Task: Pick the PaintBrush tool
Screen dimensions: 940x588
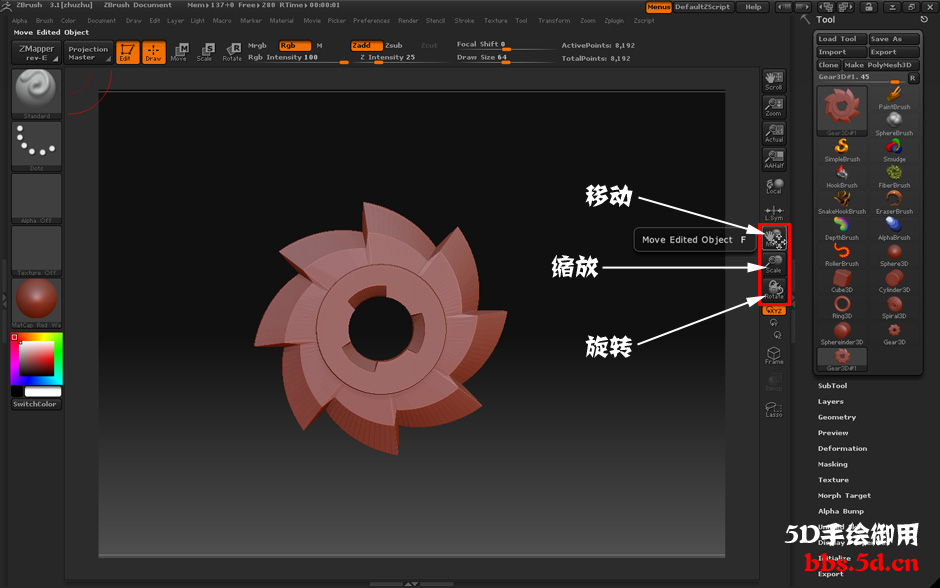Action: point(894,98)
